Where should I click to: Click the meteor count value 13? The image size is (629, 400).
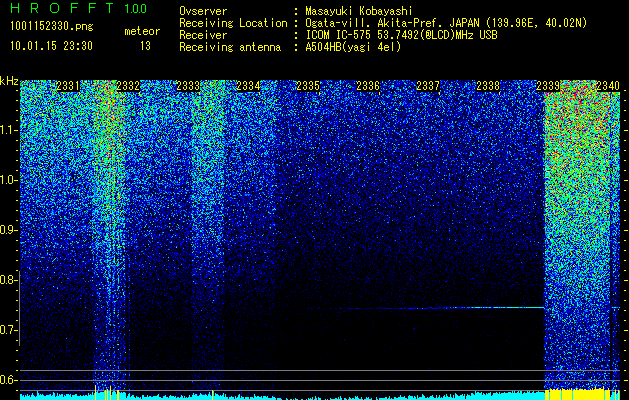click(x=145, y=46)
